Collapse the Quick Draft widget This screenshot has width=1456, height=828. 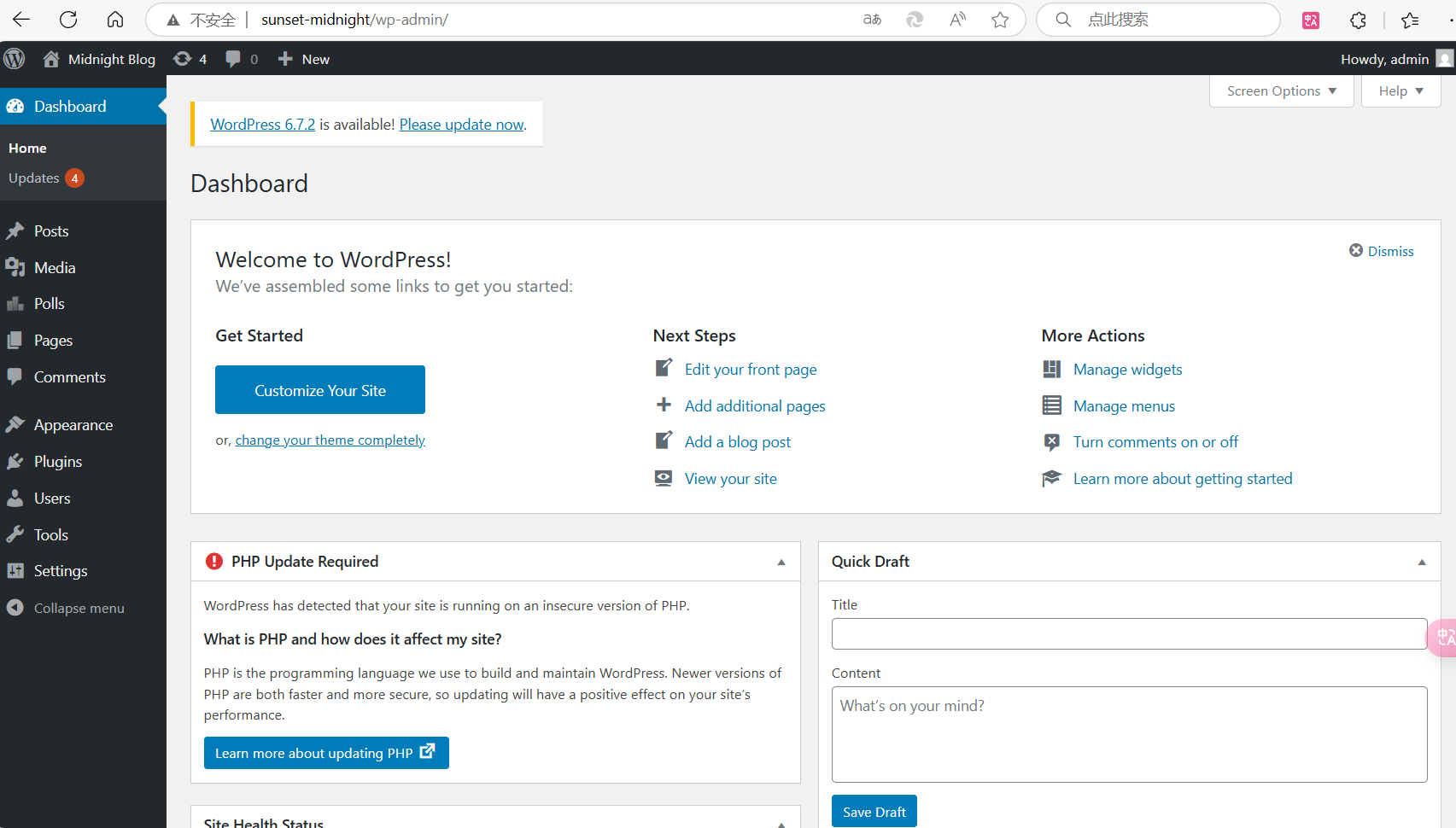click(x=1422, y=562)
